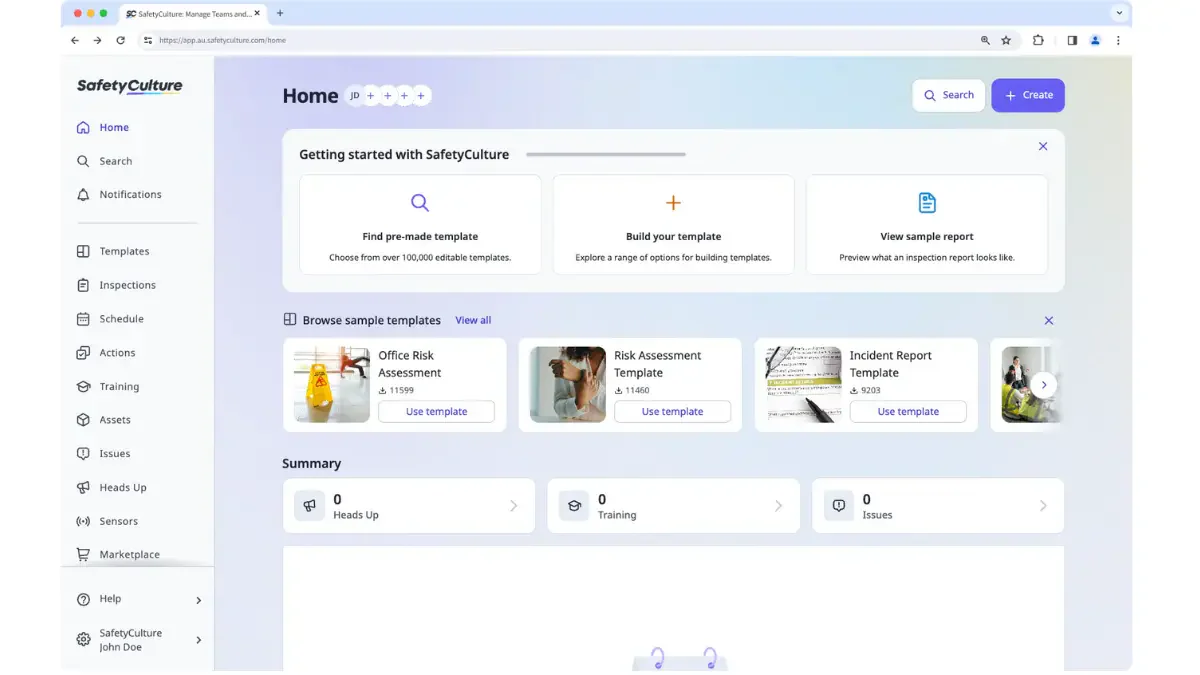Click the tab search dropdown arrow

coord(1118,13)
